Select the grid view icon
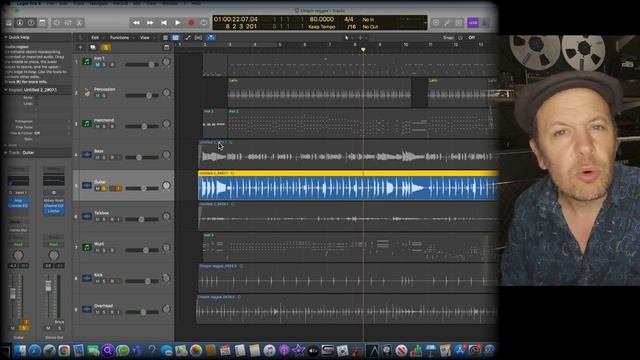 tap(176, 38)
